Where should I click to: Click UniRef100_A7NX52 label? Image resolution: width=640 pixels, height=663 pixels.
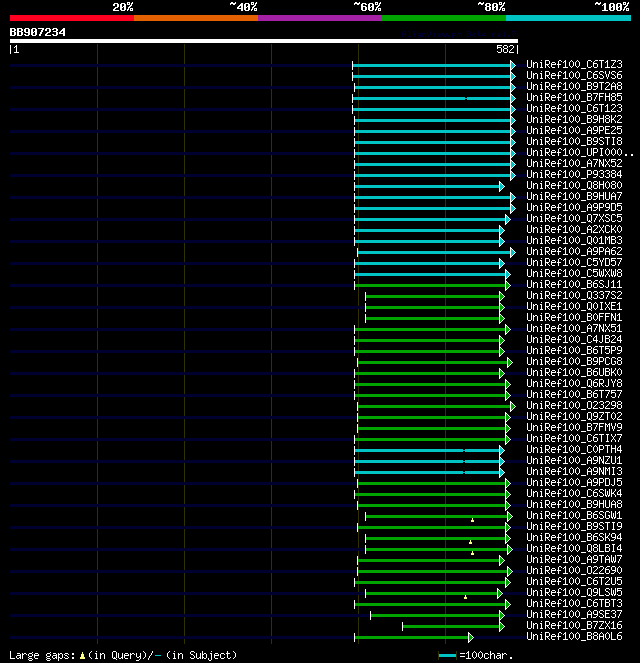click(x=574, y=163)
